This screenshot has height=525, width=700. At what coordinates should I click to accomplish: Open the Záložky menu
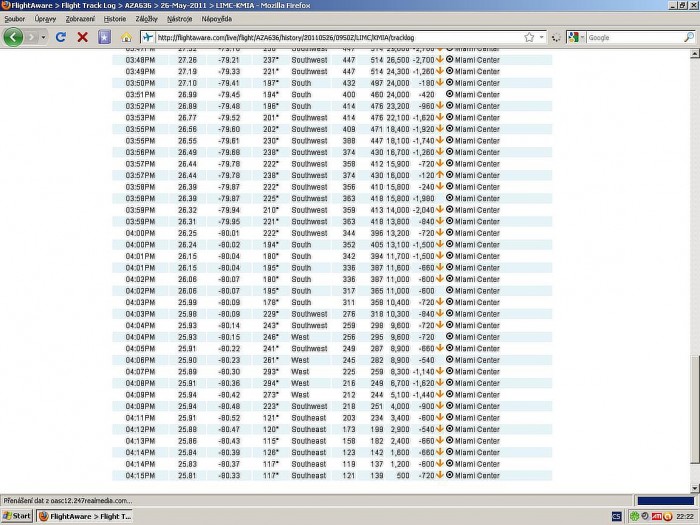pos(146,19)
